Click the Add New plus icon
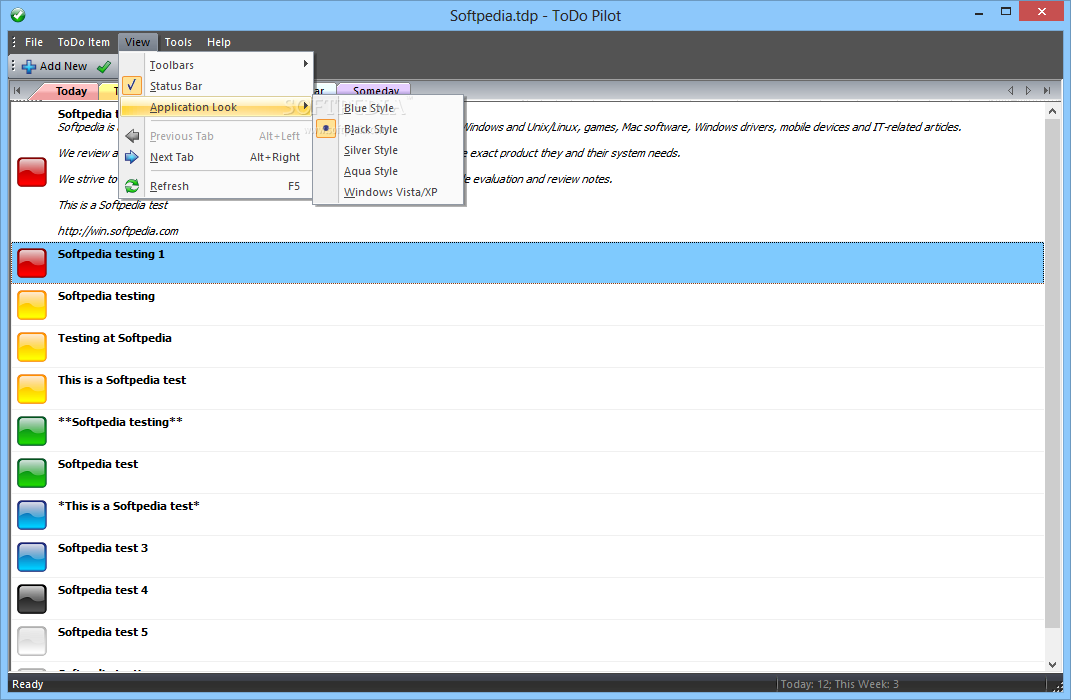1071x700 pixels. (29, 66)
